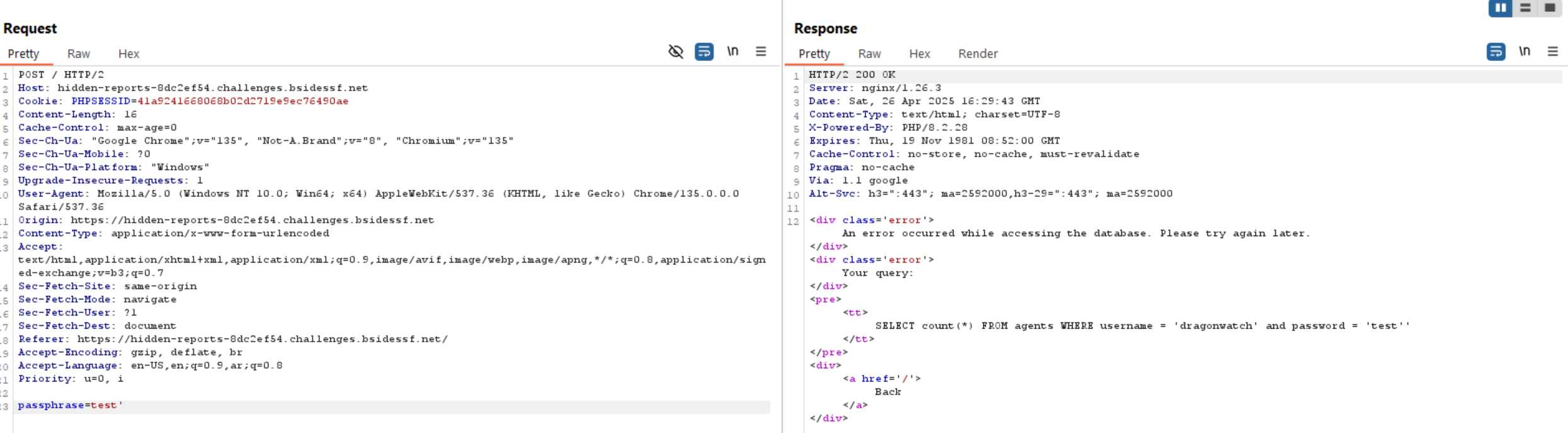This screenshot has height=433, width=1568.
Task: Show newline characters (\n) in Request panel
Action: click(x=733, y=52)
